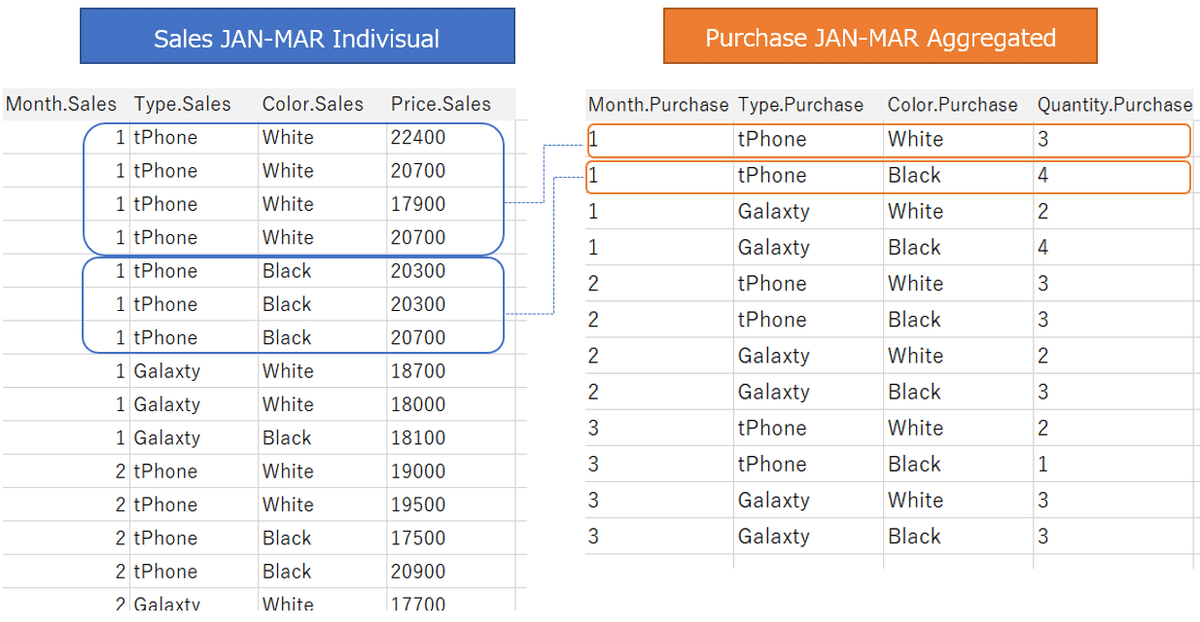This screenshot has width=1200, height=622.
Task: Select the Color.Sales column header
Action: [313, 104]
